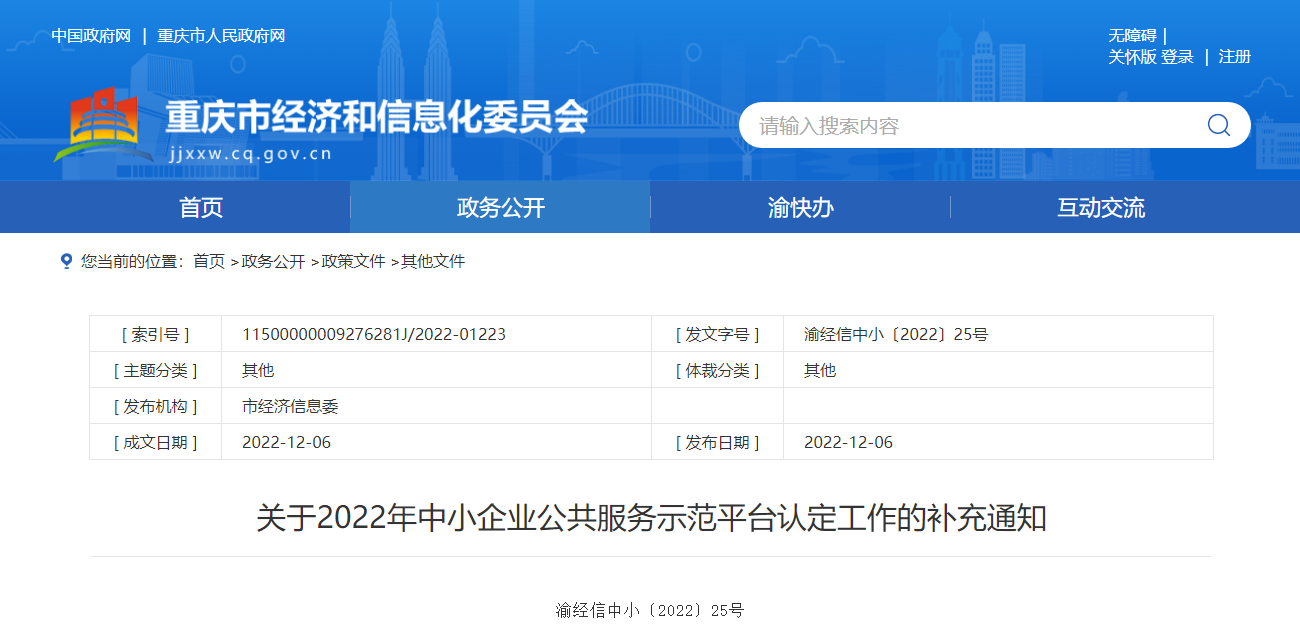Click the site title 重庆市经济和信息化委员会

(x=376, y=118)
